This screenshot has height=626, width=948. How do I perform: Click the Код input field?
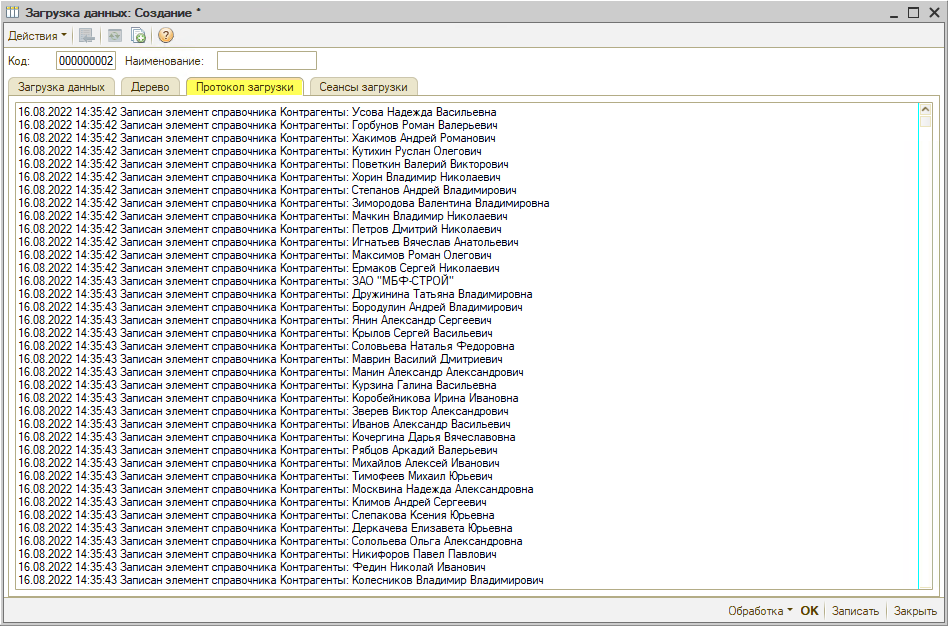click(85, 61)
